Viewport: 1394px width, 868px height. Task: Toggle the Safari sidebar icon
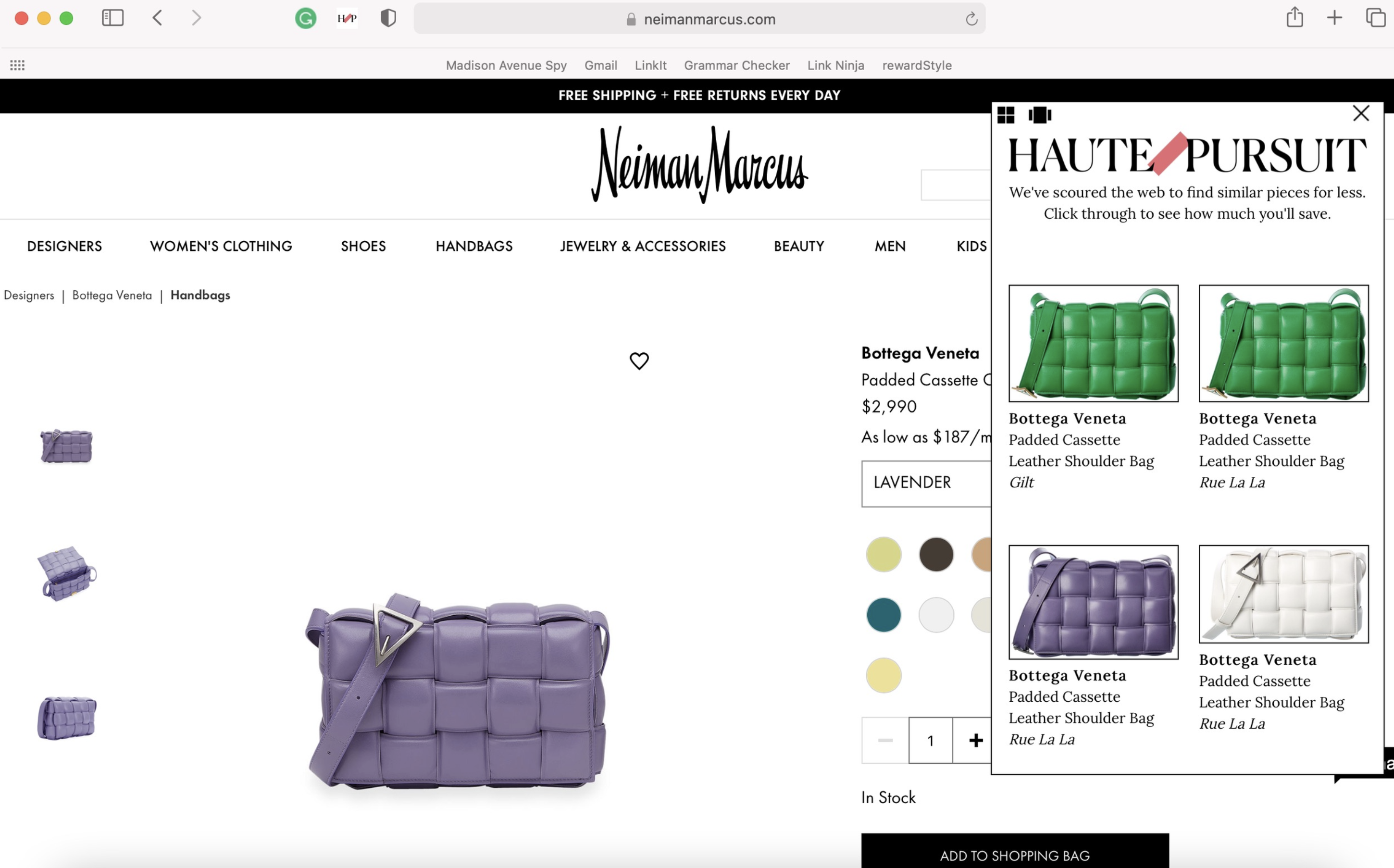tap(112, 18)
